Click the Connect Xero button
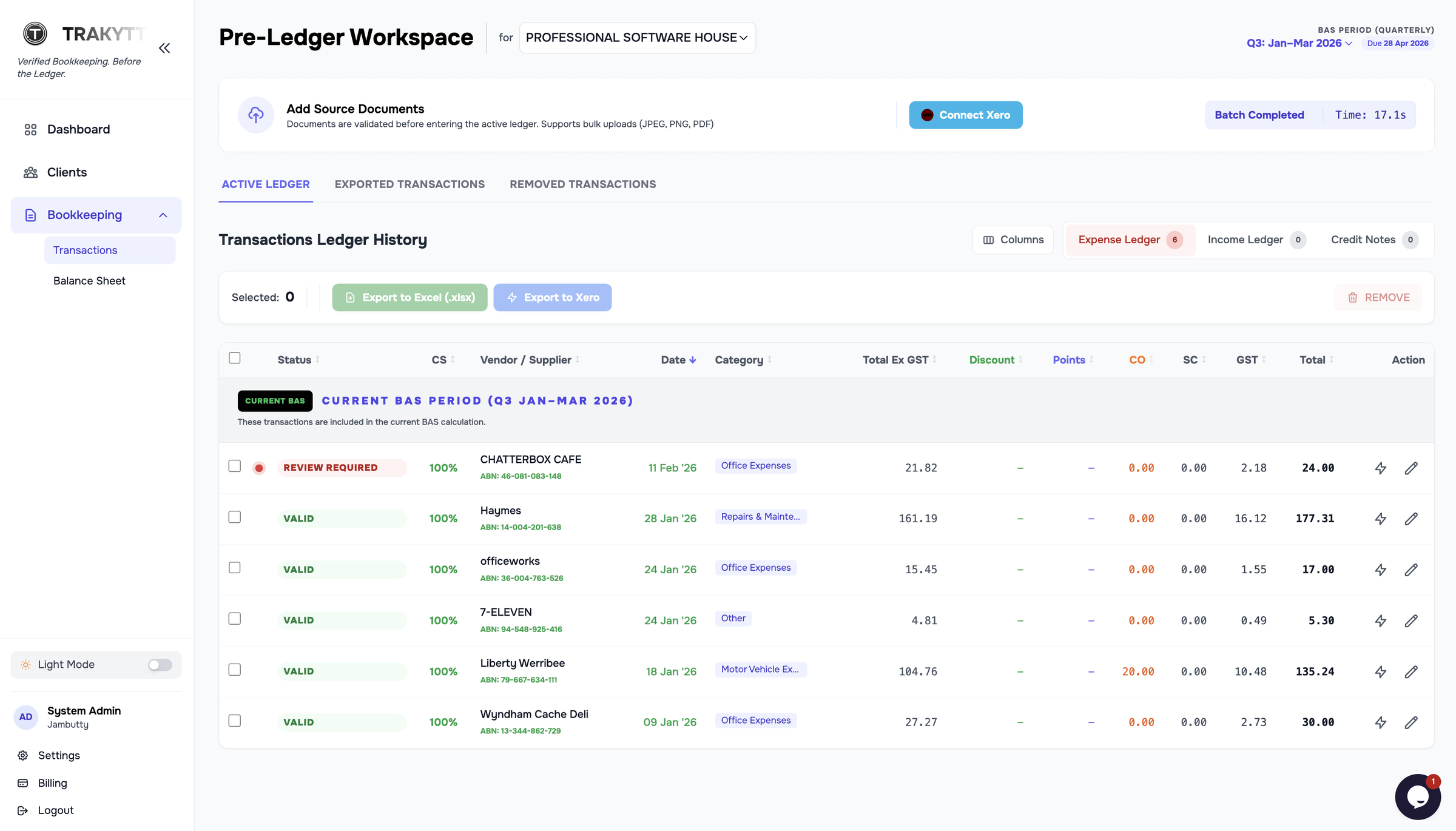The image size is (1456, 831). pos(965,115)
